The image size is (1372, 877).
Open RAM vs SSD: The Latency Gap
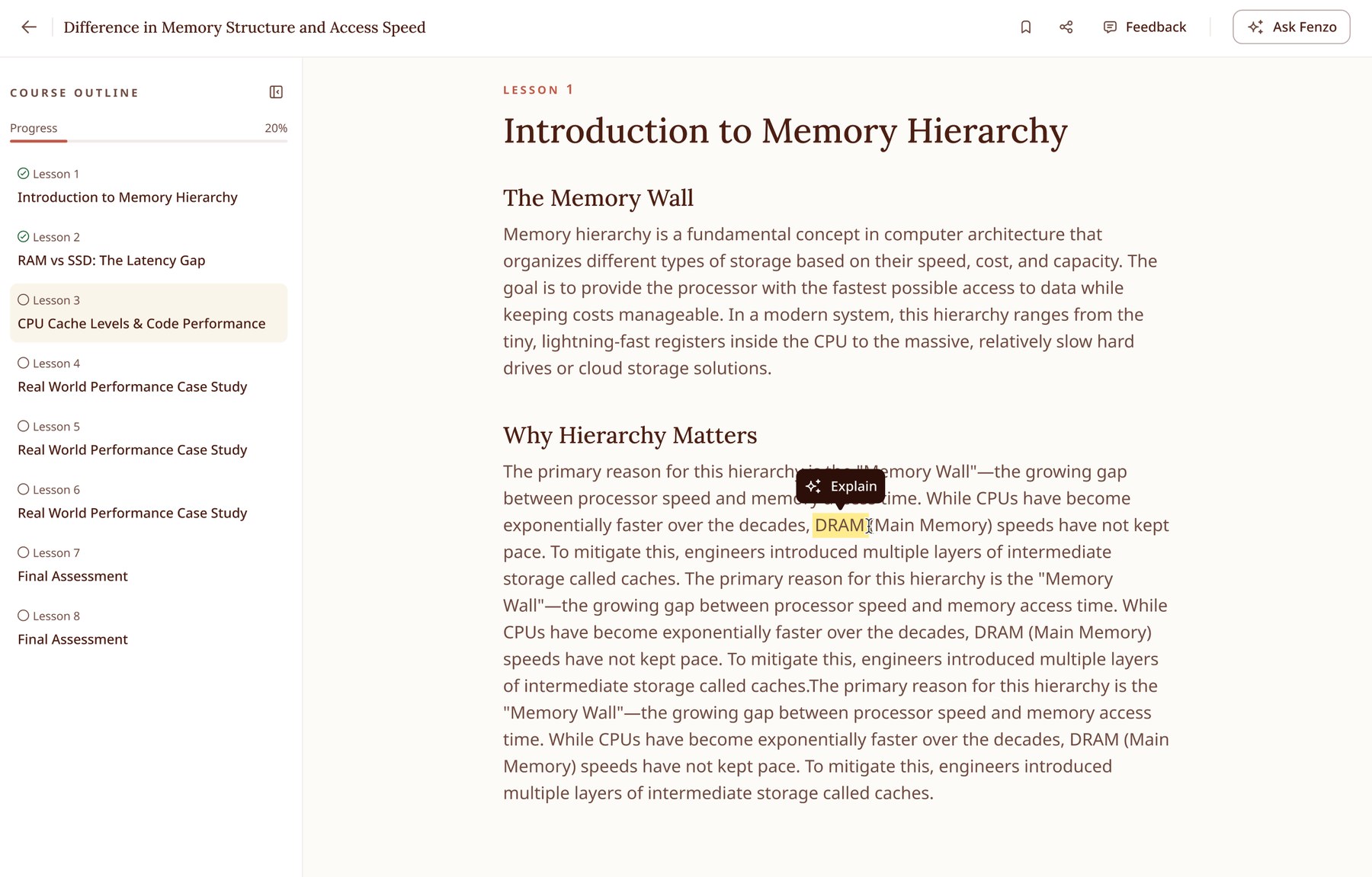coord(149,250)
